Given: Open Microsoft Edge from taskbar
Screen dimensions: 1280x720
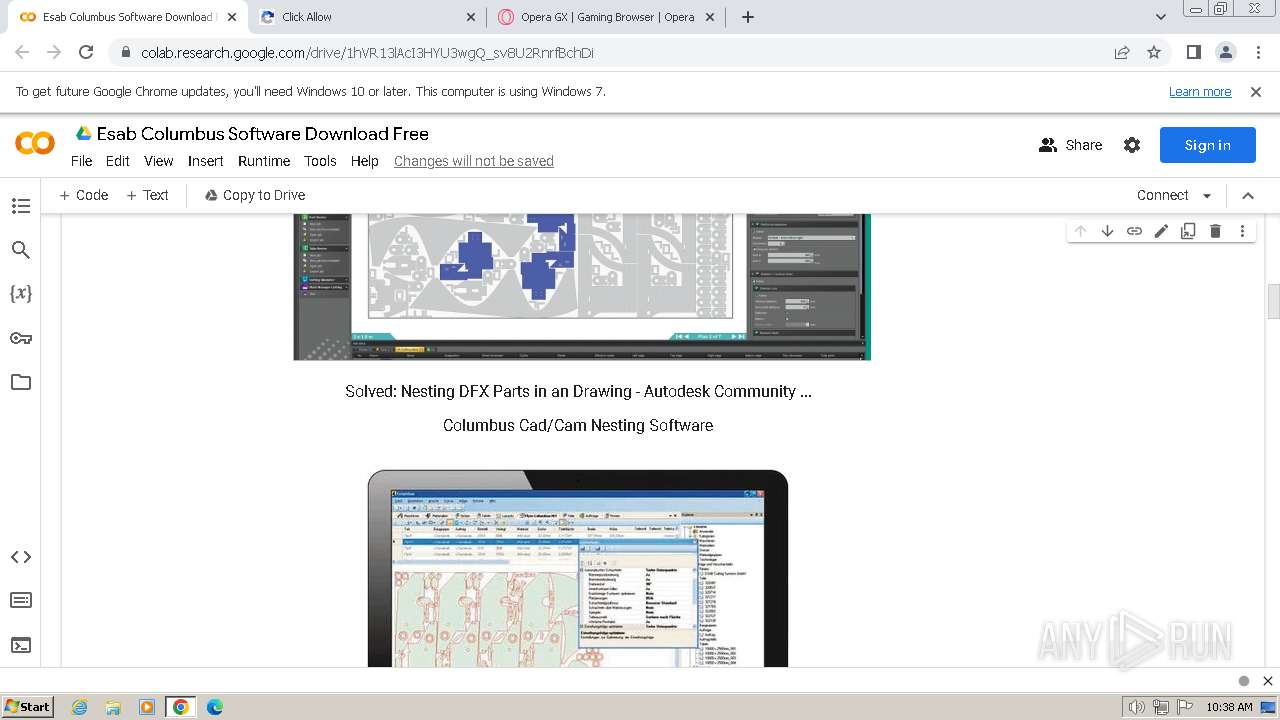Looking at the screenshot, I should pyautogui.click(x=215, y=707).
